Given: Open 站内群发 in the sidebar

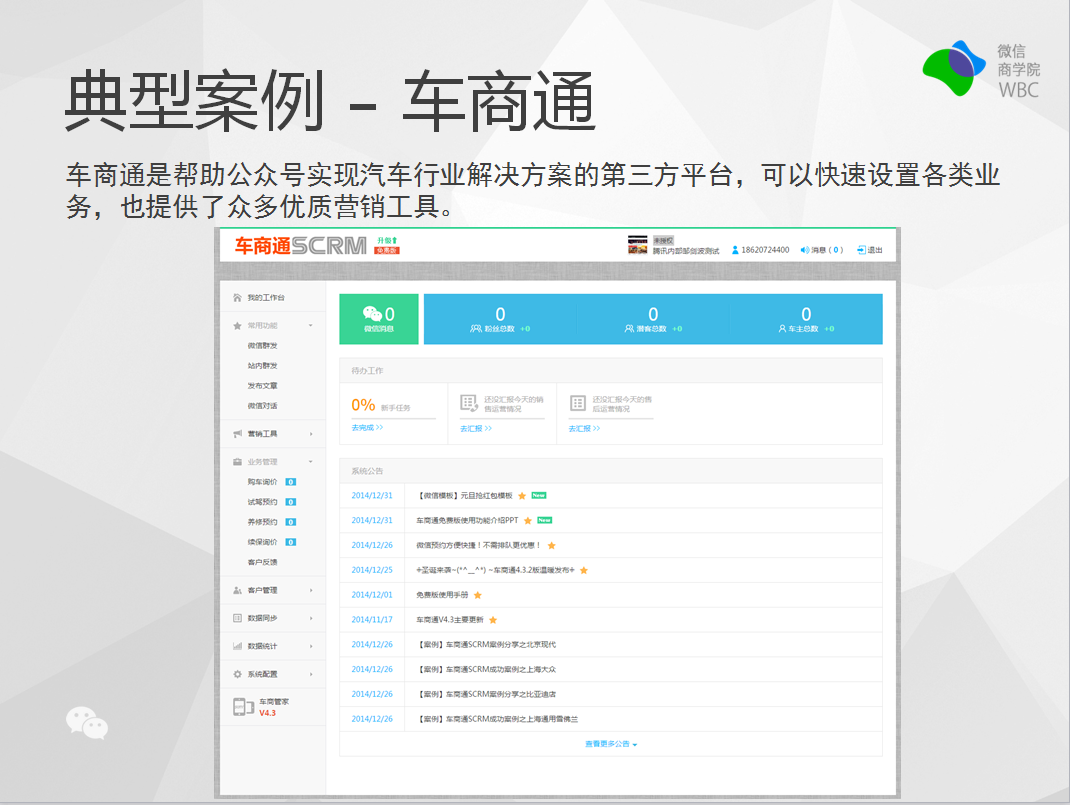Looking at the screenshot, I should (262, 366).
